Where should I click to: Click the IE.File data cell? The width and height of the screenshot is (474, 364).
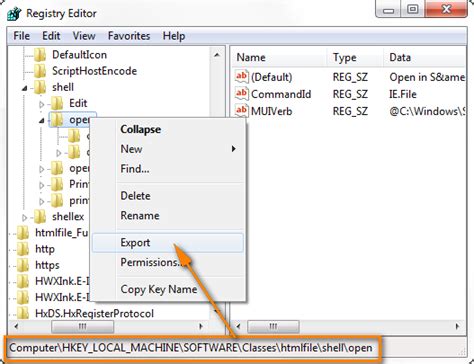pos(403,94)
